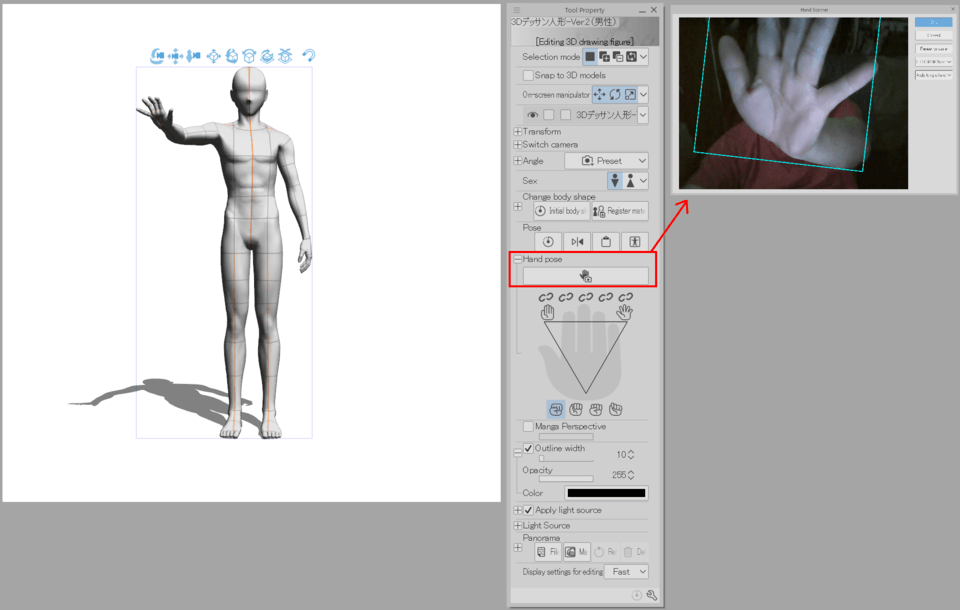Expand the Panorama section
Screen dimensions: 960x610
pos(517,548)
